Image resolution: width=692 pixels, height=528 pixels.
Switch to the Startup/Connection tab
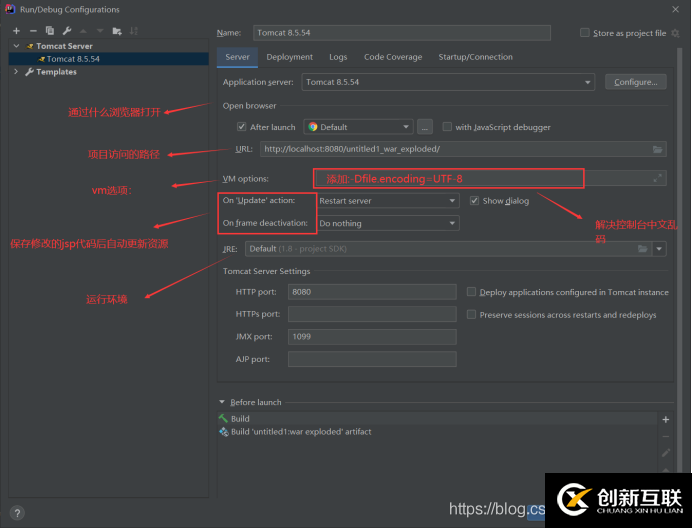475,57
